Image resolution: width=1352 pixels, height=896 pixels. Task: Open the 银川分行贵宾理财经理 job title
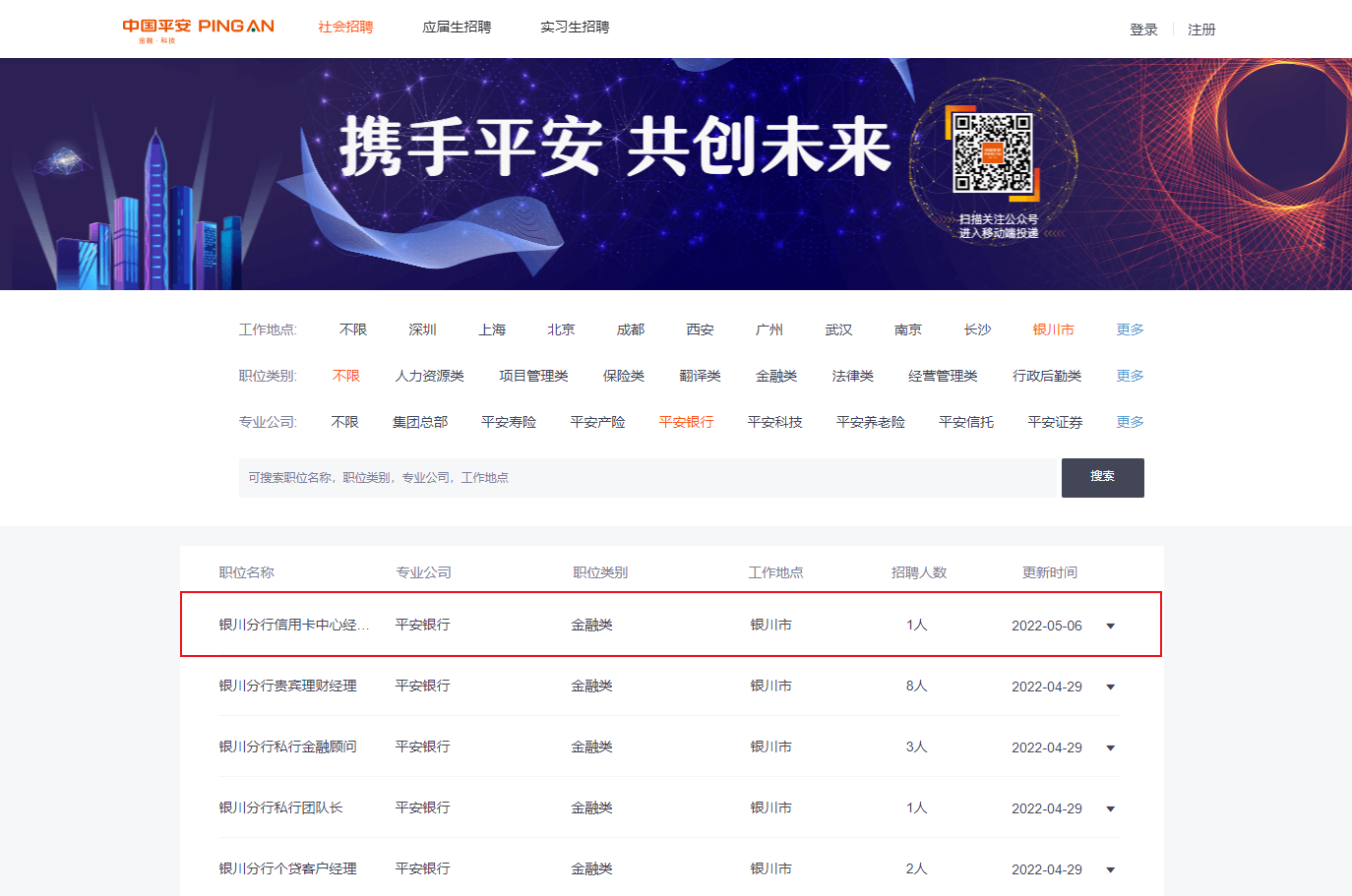coord(287,686)
